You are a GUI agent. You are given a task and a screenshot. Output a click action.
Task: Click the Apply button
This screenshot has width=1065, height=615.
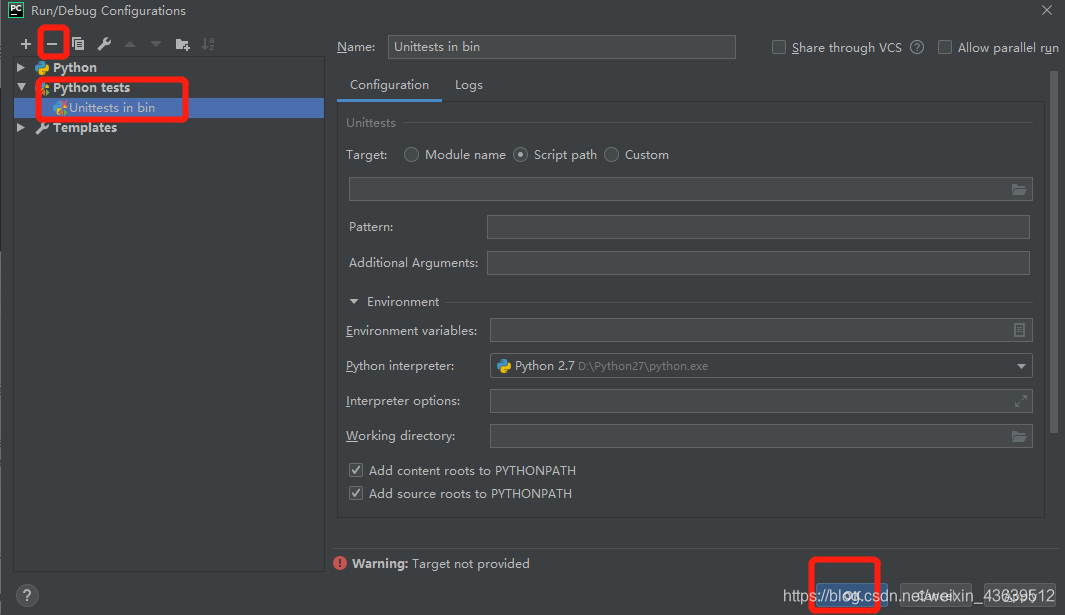click(x=1019, y=595)
